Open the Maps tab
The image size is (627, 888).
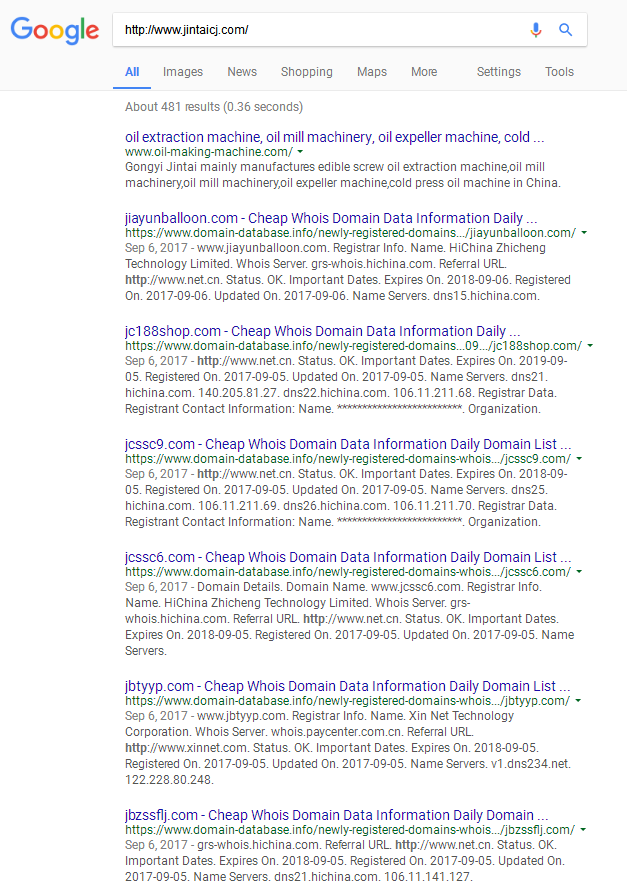pyautogui.click(x=372, y=72)
